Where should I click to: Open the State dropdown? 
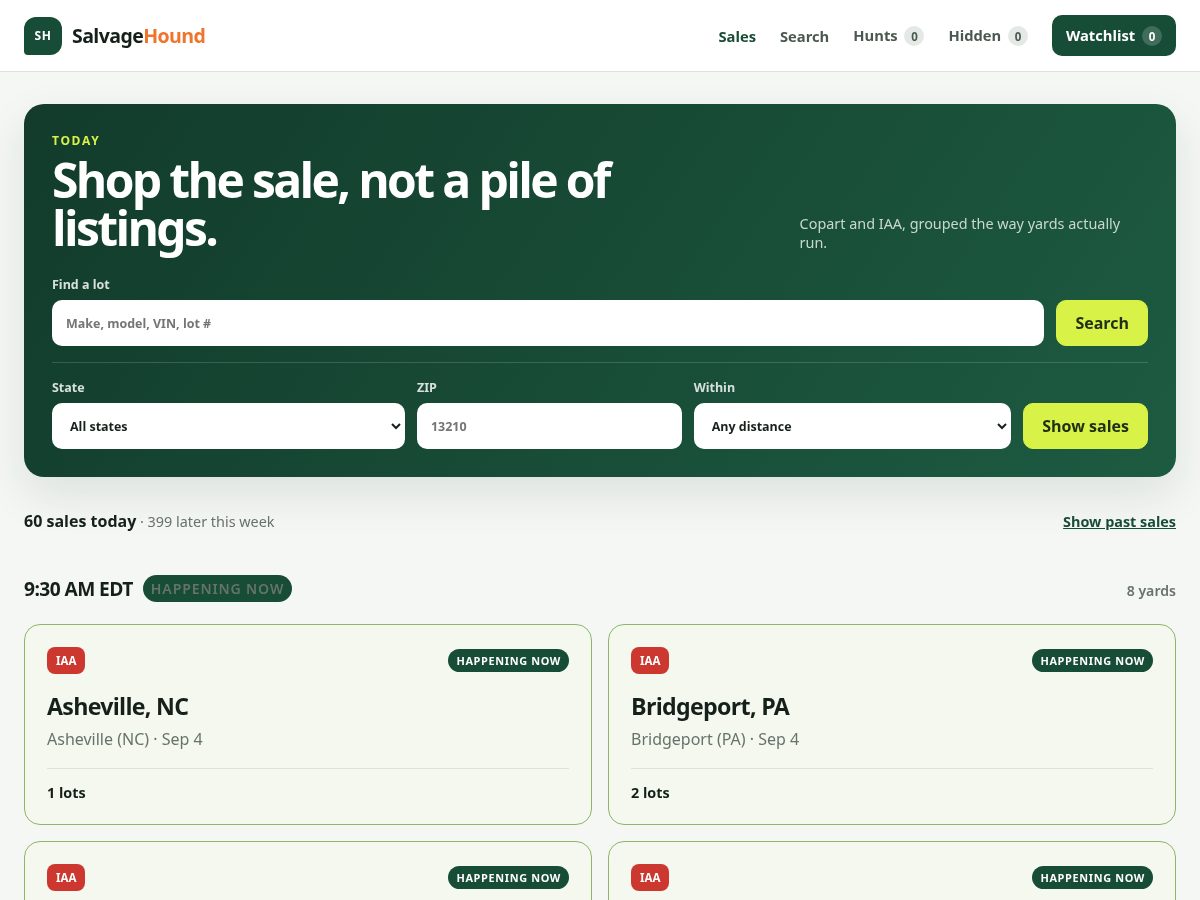(x=228, y=426)
